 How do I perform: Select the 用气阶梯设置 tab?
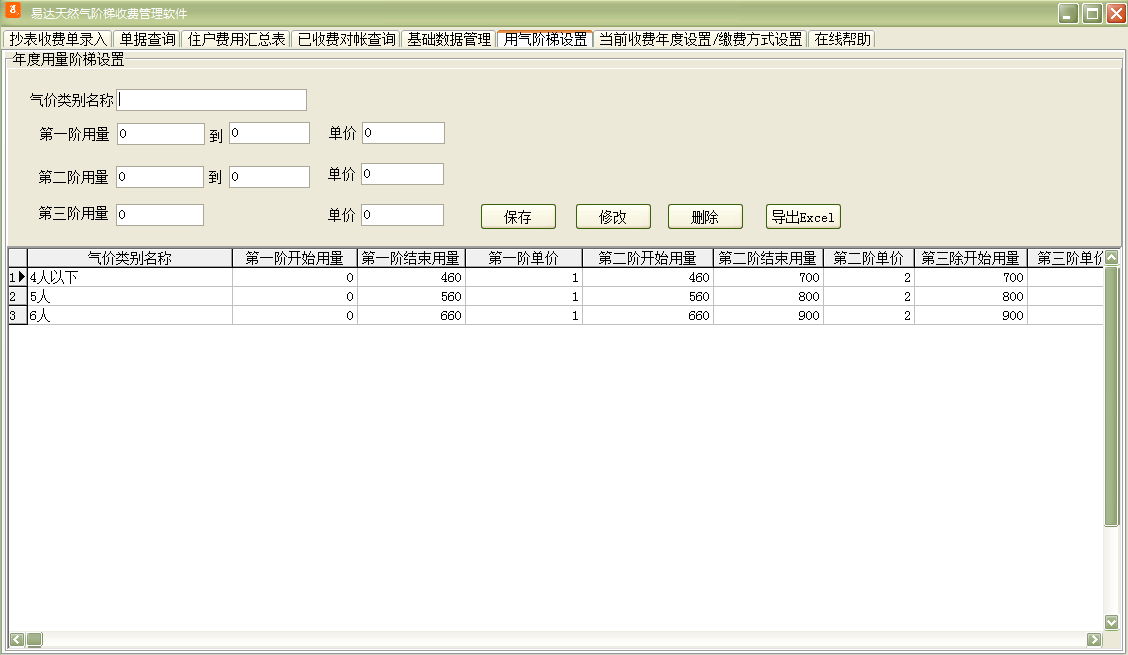point(545,39)
